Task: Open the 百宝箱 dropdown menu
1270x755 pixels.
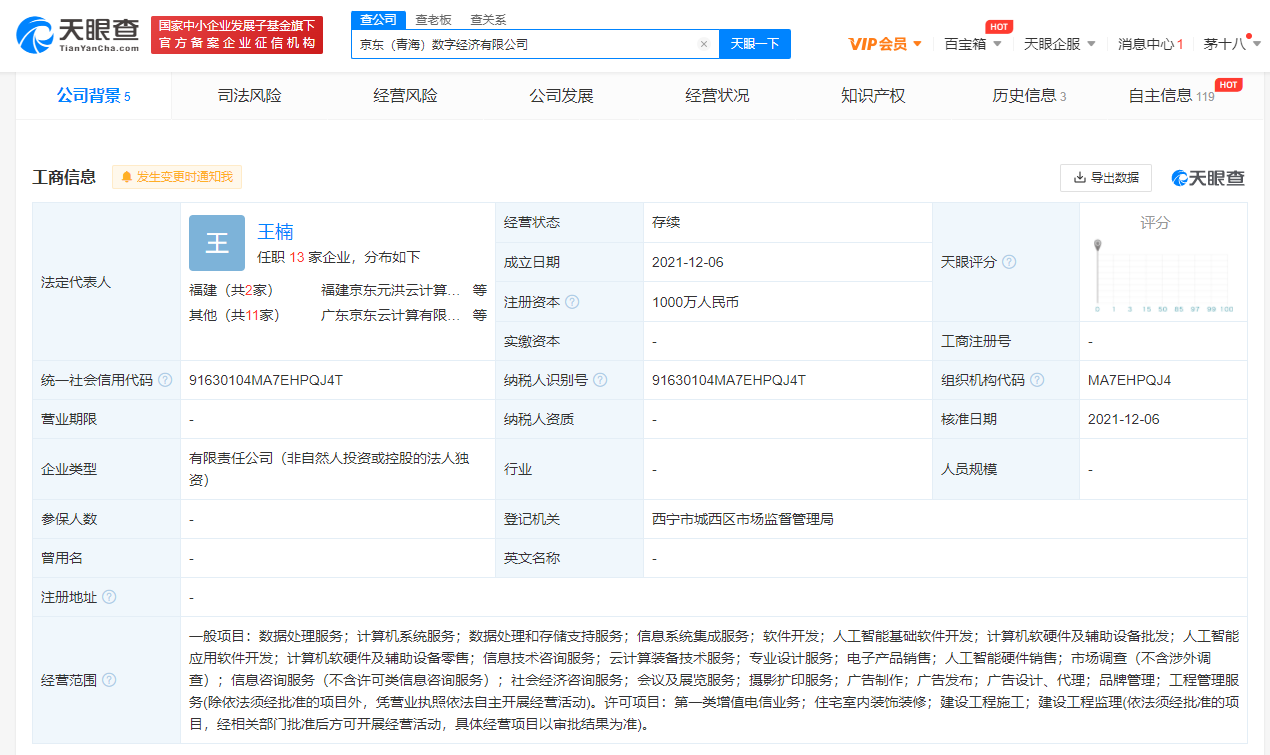Action: 972,44
